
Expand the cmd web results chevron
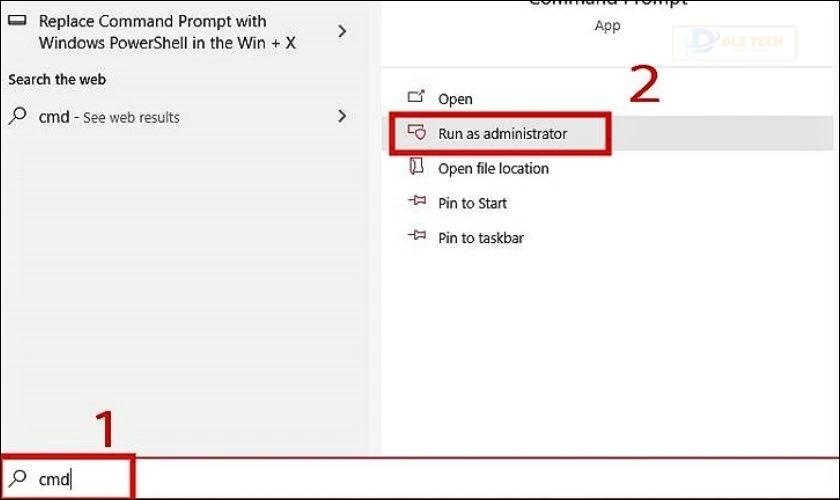(342, 116)
